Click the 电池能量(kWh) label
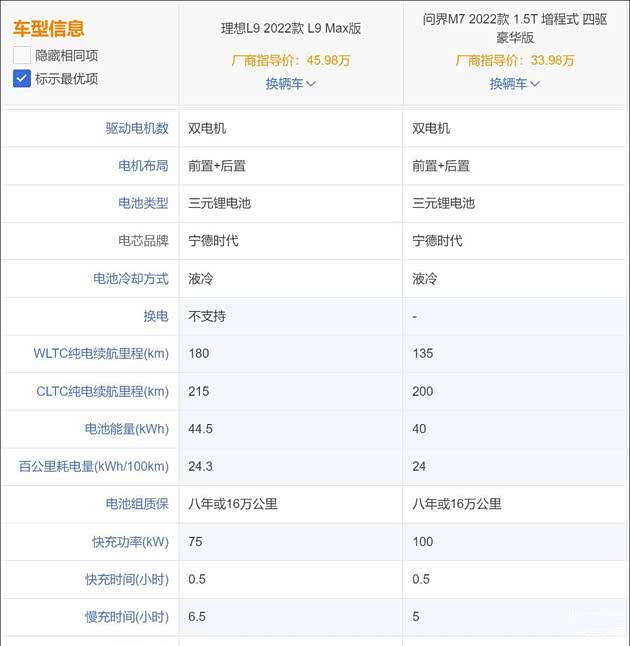The height and width of the screenshot is (646, 630). click(126, 429)
